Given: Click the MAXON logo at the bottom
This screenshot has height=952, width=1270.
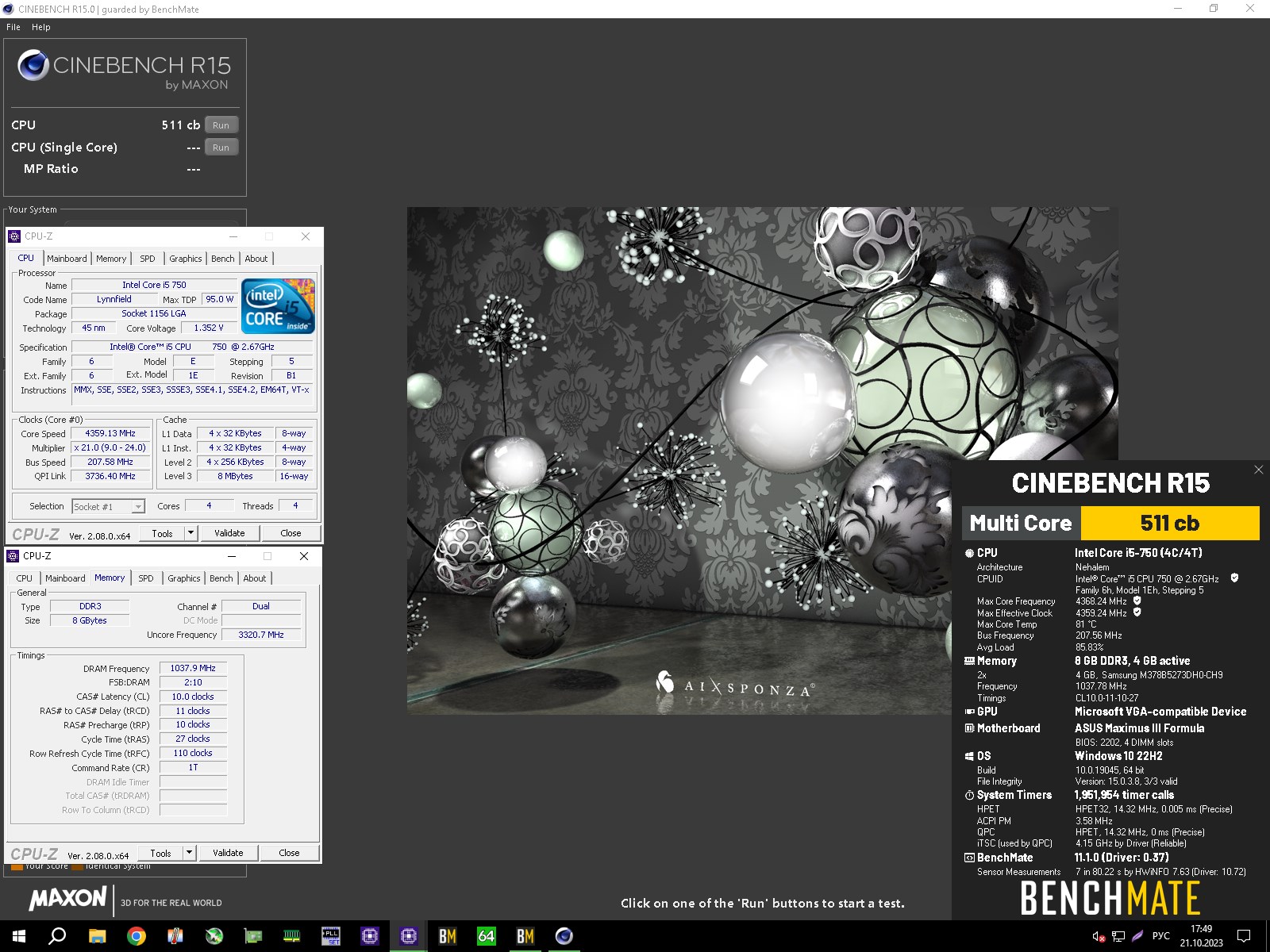Looking at the screenshot, I should [67, 898].
